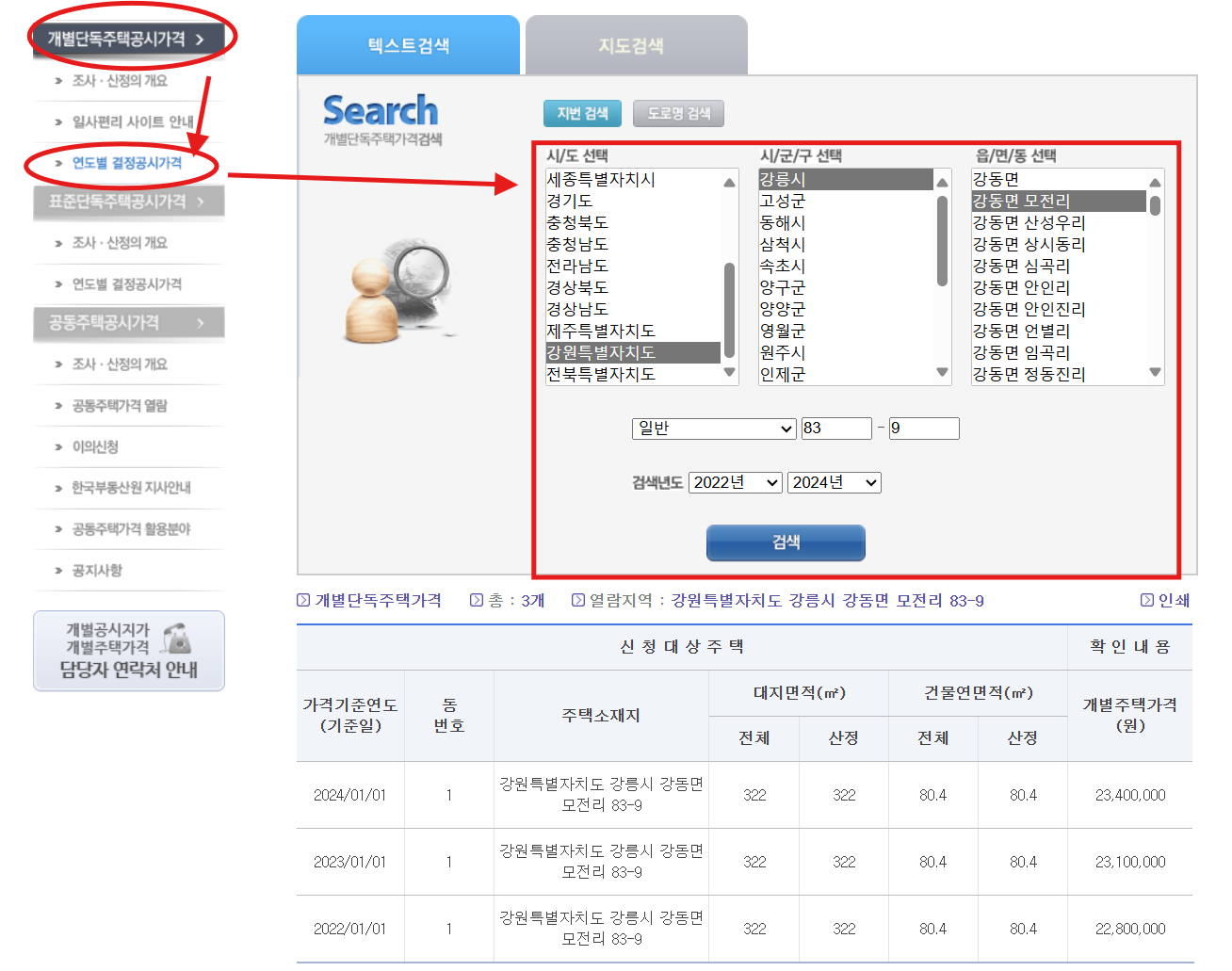1232x971 pixels.
Task: Select the 도로명 검색 tab button
Action: tap(678, 113)
